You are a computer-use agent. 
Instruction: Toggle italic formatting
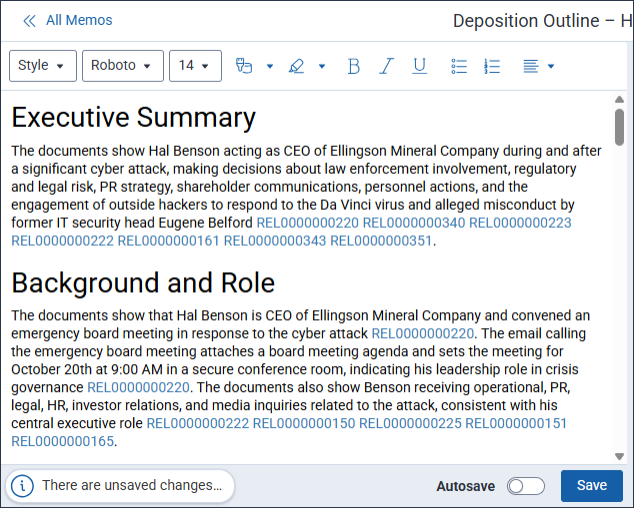(x=387, y=66)
